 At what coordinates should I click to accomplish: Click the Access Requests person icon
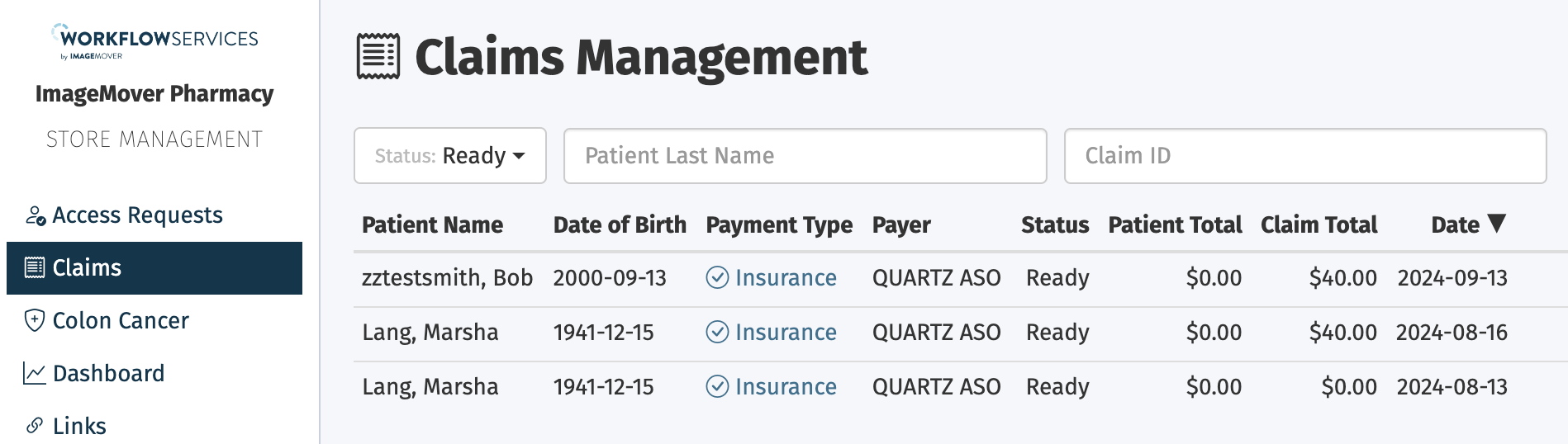pyautogui.click(x=35, y=215)
